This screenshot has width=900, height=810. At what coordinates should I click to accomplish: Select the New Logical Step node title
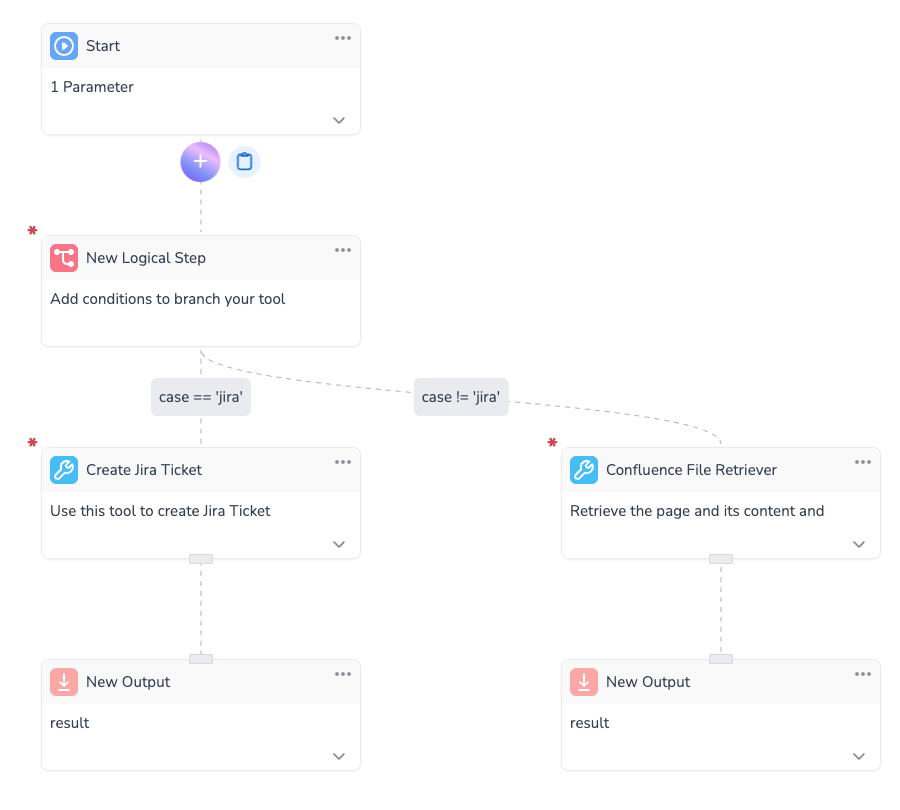(x=146, y=258)
